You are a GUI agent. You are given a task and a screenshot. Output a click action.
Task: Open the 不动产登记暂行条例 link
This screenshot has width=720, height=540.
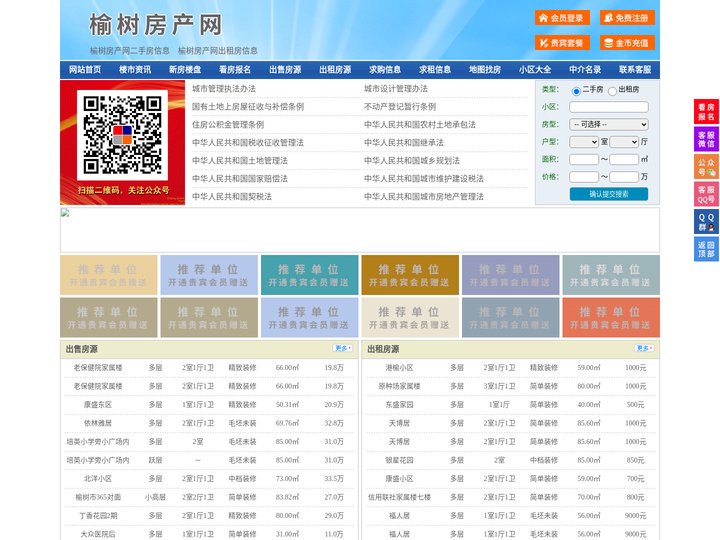pyautogui.click(x=400, y=107)
